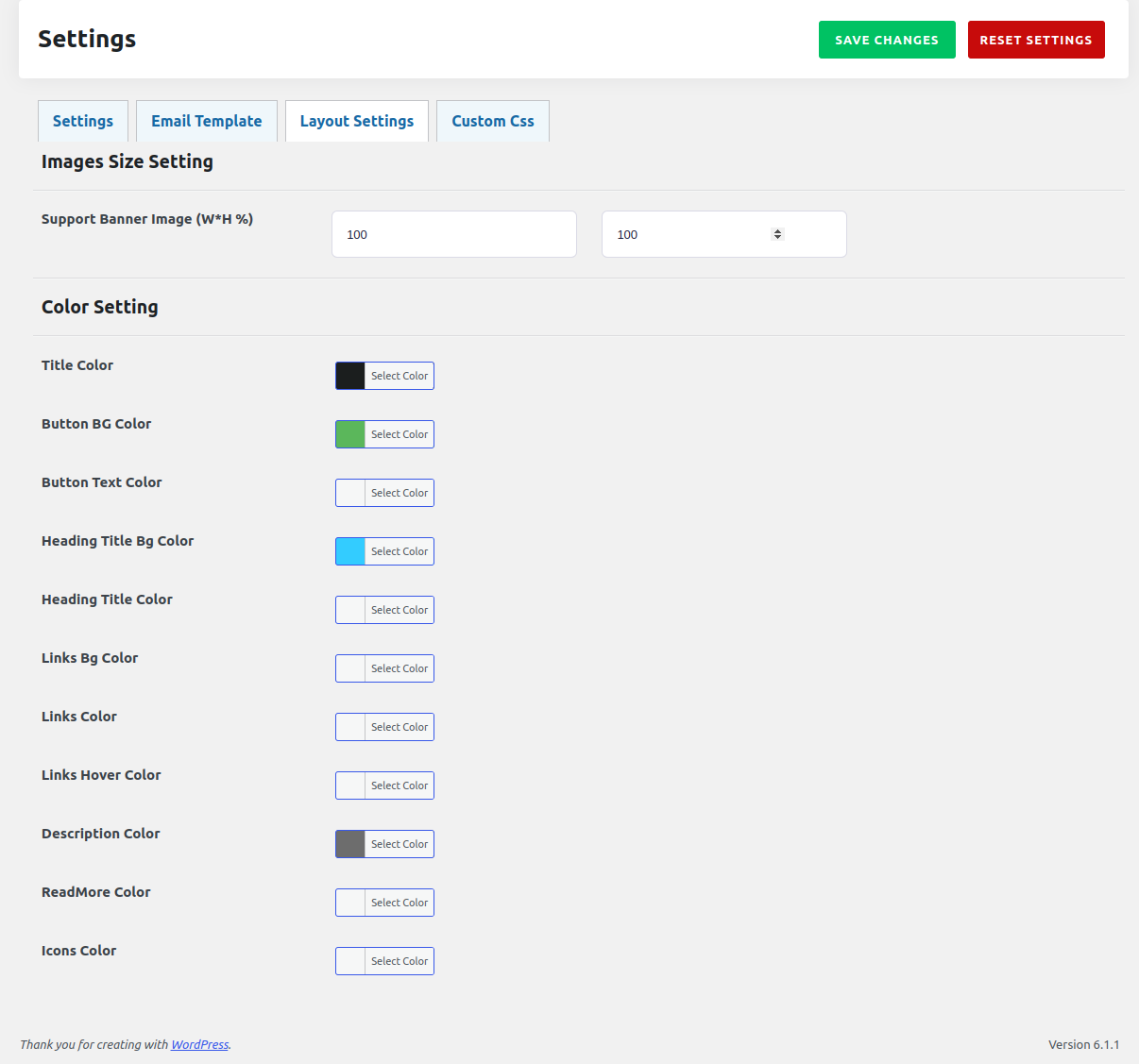Open the Title Color black swatch
This screenshot has width=1139, height=1064.
click(350, 376)
